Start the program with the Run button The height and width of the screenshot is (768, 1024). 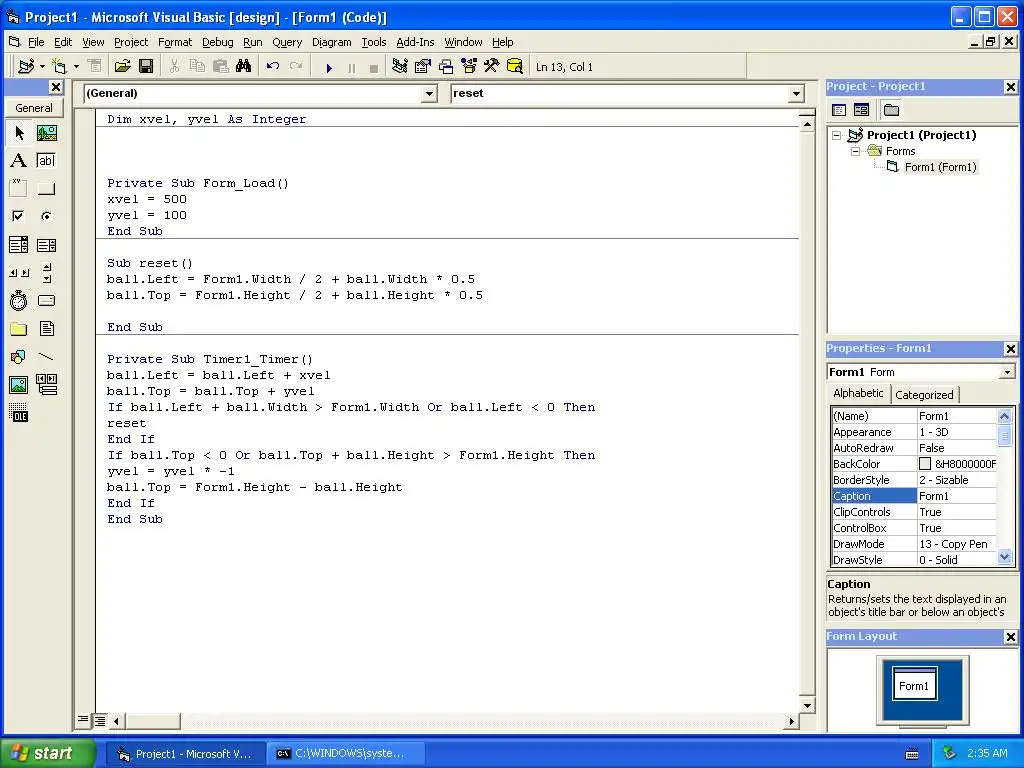[x=329, y=67]
